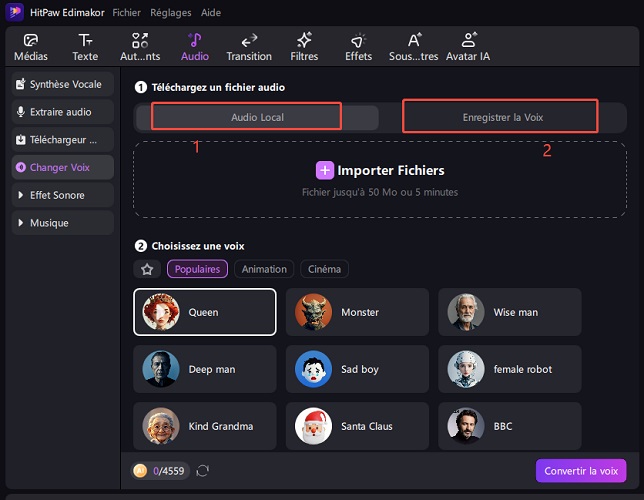Open the Transition tool icon
The height and width of the screenshot is (500, 644).
(249, 40)
